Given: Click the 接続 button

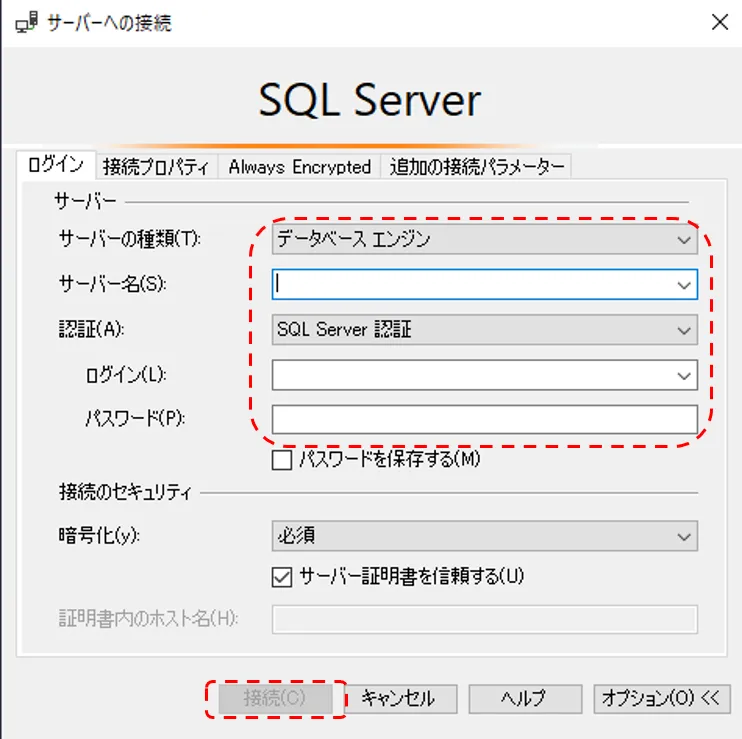Looking at the screenshot, I should (x=275, y=698).
